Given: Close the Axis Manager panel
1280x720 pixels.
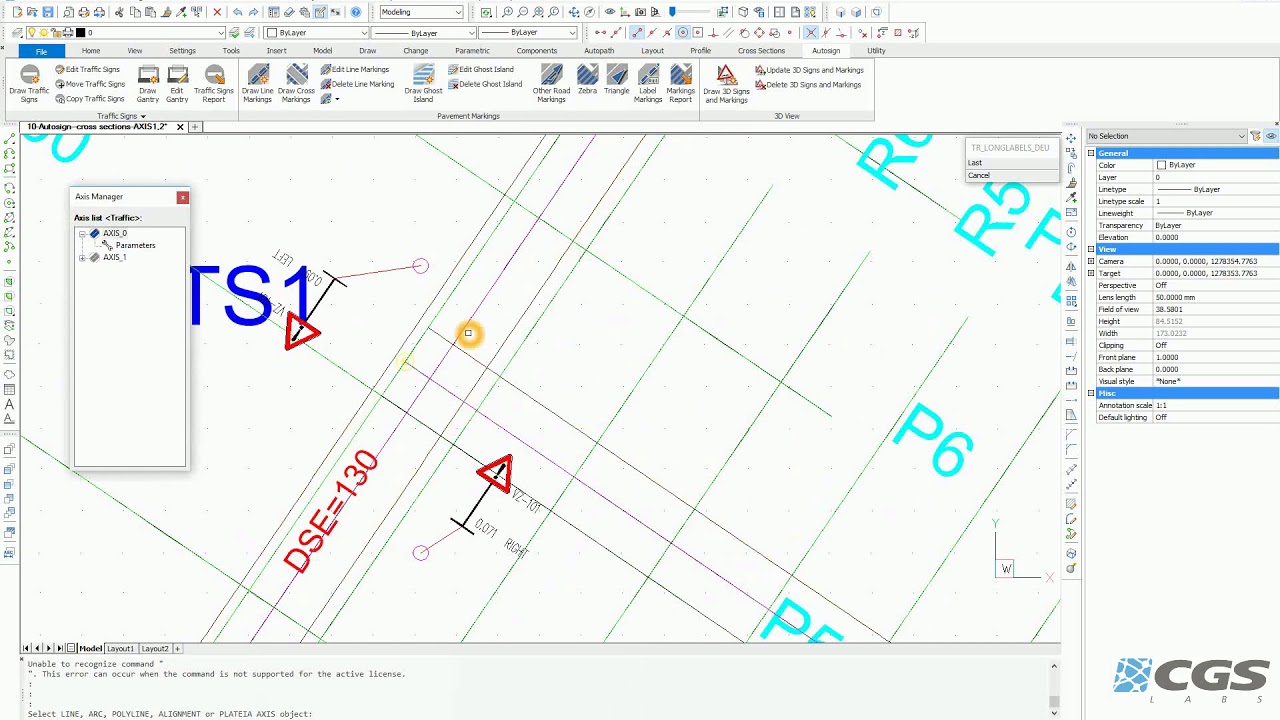Looking at the screenshot, I should point(182,197).
